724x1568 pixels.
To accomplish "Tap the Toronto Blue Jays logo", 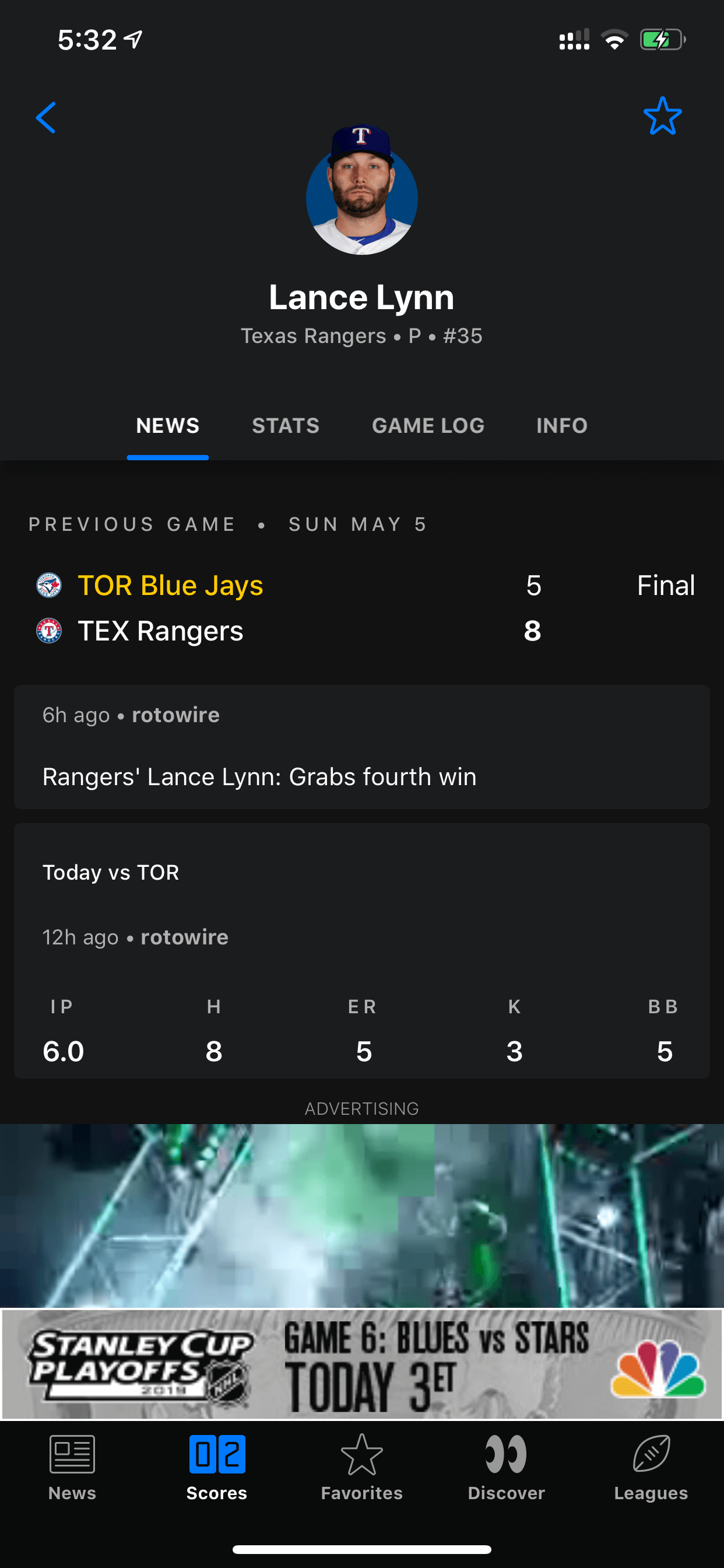I will click(x=48, y=585).
